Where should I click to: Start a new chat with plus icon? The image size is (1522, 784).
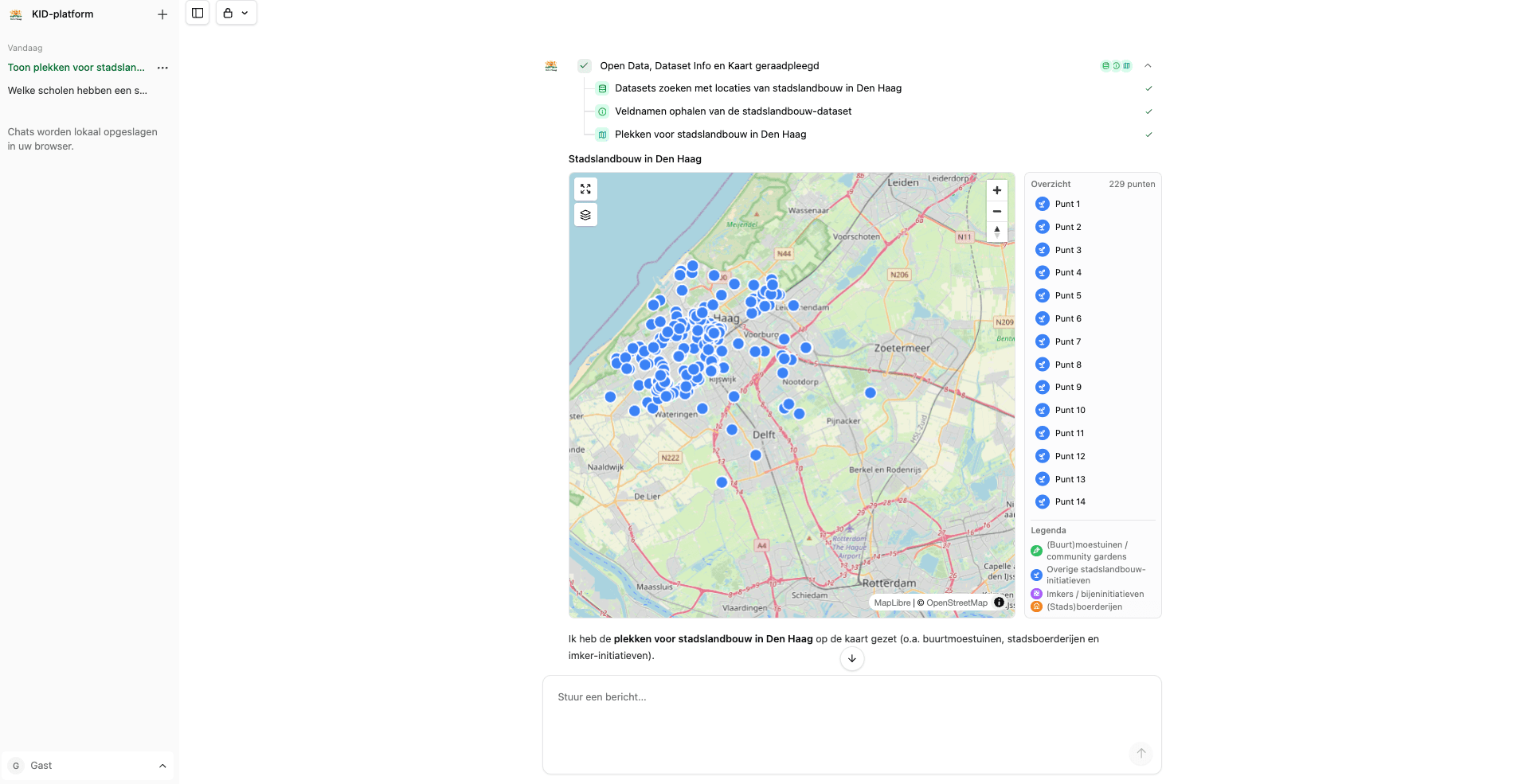pyautogui.click(x=162, y=14)
